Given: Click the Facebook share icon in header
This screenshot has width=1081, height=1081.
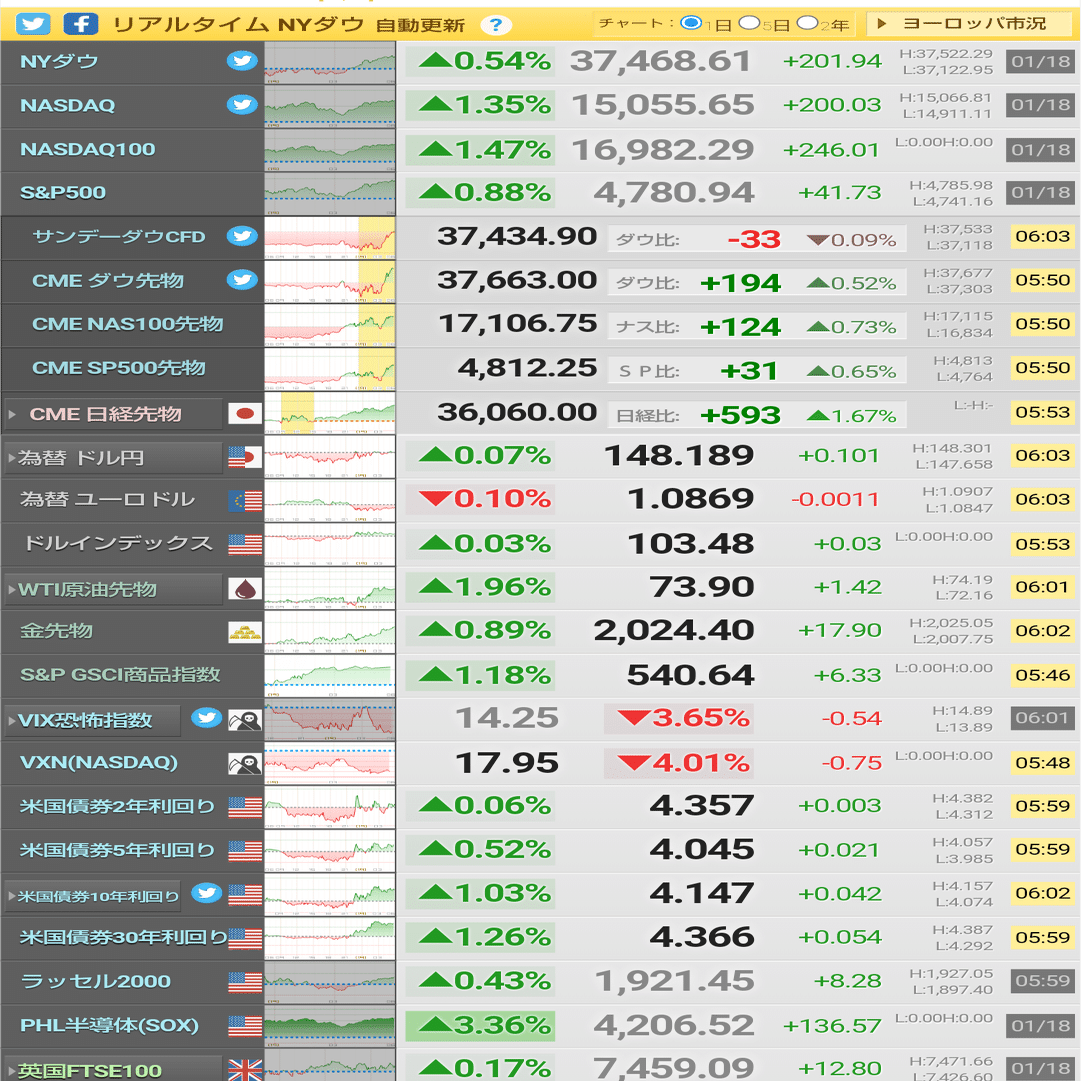Looking at the screenshot, I should point(80,24).
